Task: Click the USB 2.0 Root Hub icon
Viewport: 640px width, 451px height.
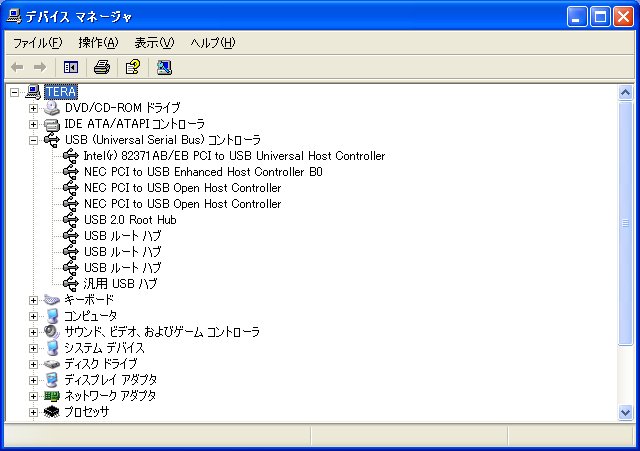Action: pyautogui.click(x=71, y=220)
